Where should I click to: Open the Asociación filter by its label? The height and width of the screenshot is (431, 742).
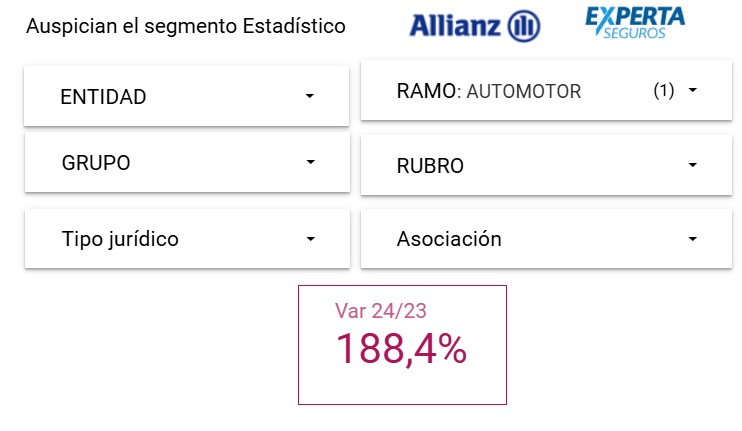click(x=449, y=239)
